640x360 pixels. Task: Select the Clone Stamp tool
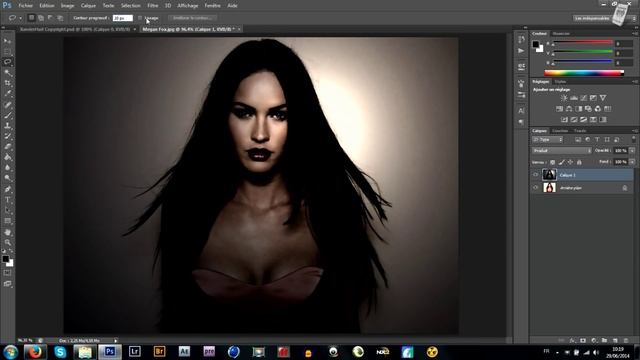click(8, 126)
